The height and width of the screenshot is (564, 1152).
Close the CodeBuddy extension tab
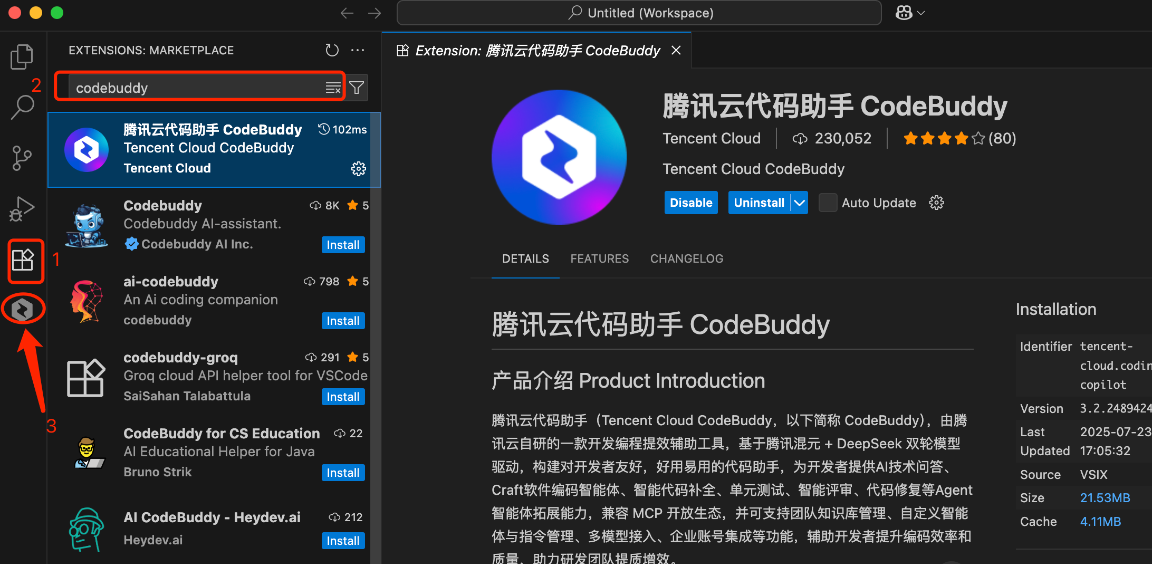(676, 51)
